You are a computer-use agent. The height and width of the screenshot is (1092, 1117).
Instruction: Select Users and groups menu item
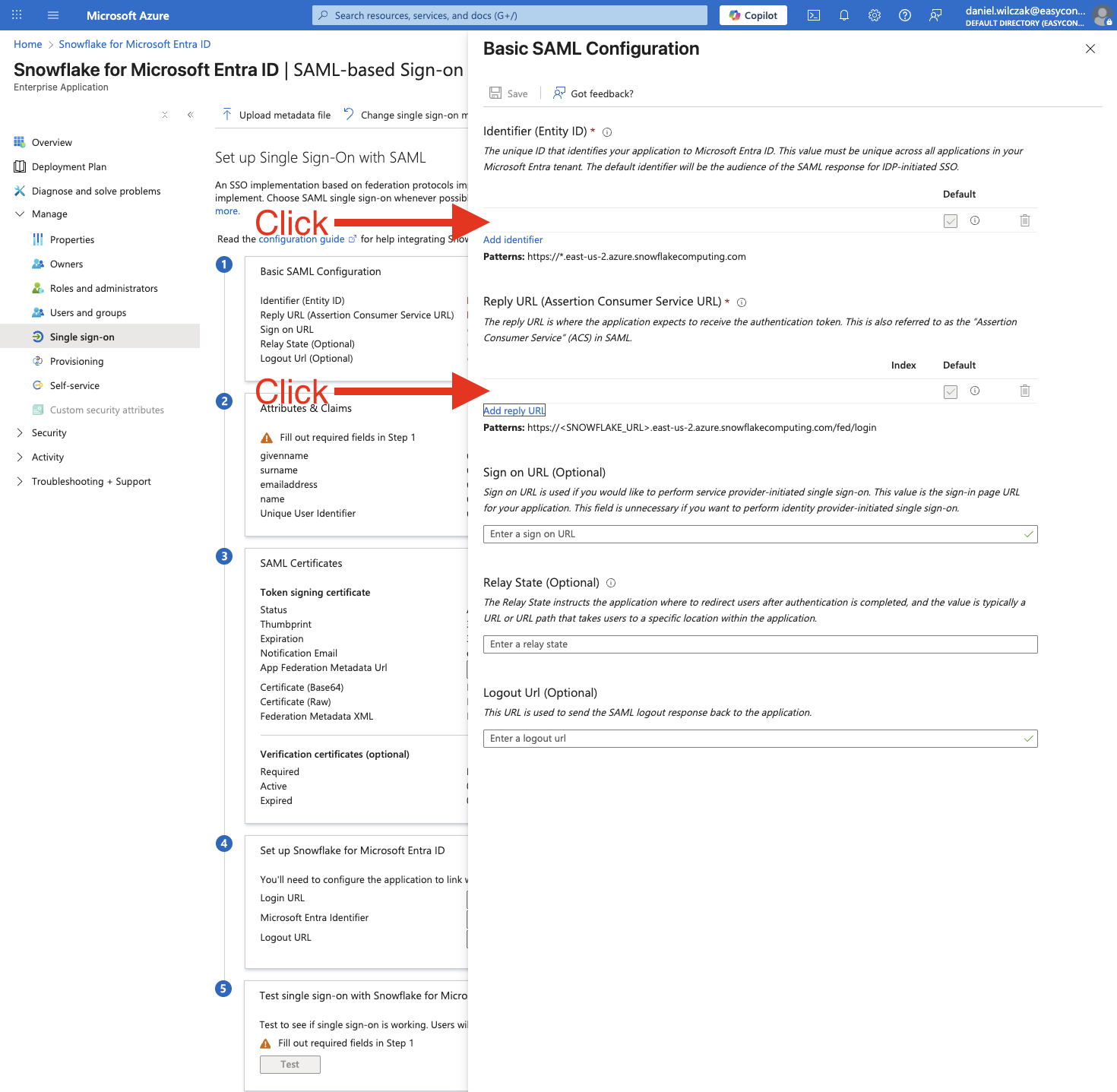coord(88,313)
